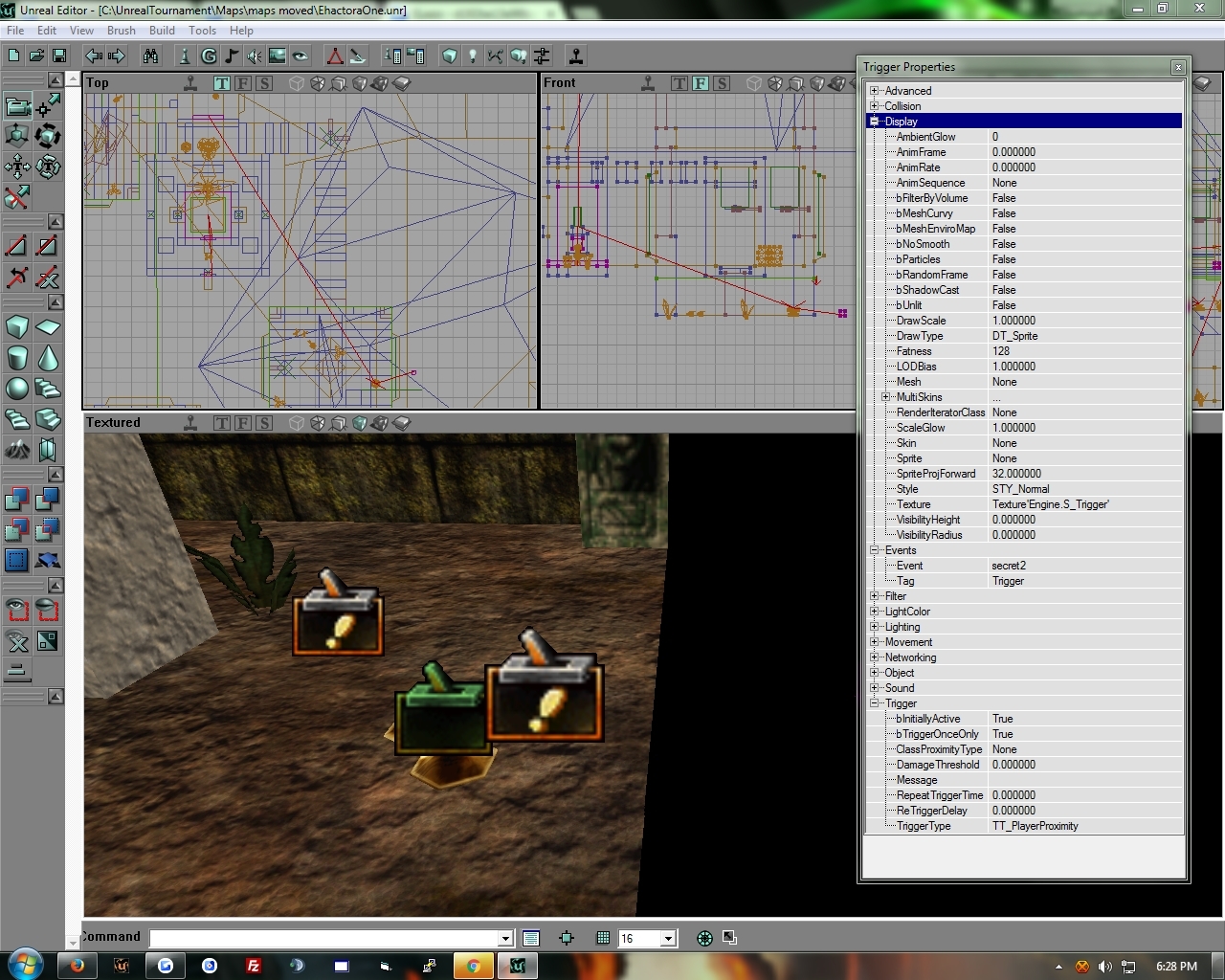Open the Command history dropdown arrow
1225x980 pixels.
coord(505,939)
